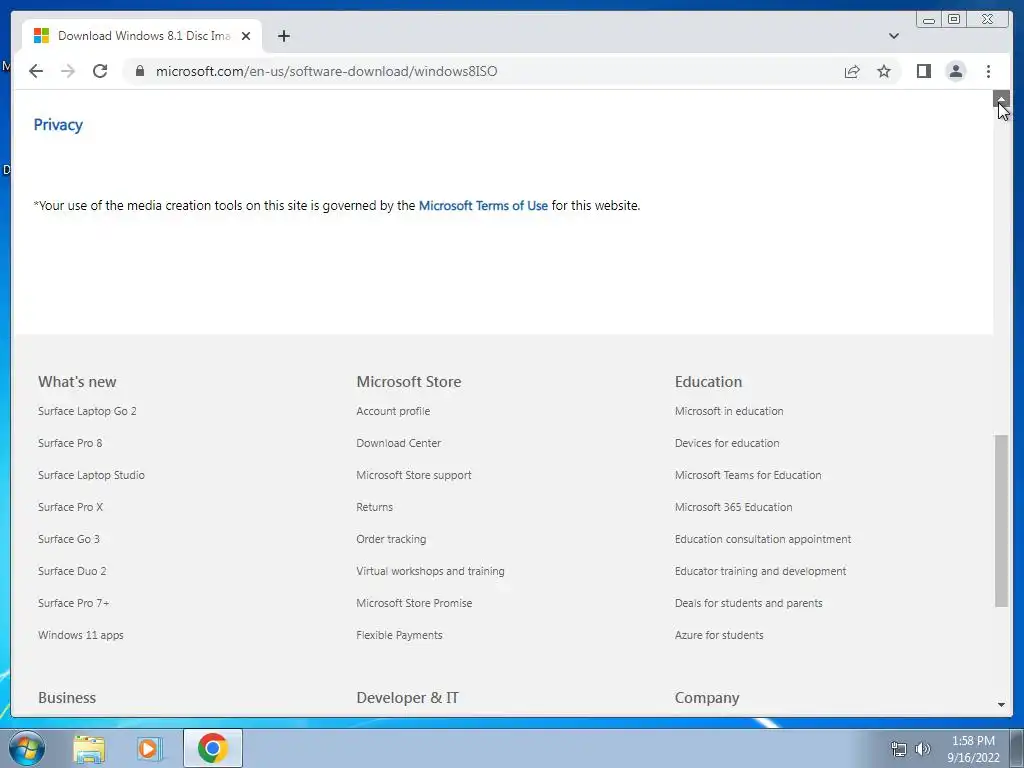The image size is (1024, 768).
Task: Click the Returns footer link
Action: 375,507
